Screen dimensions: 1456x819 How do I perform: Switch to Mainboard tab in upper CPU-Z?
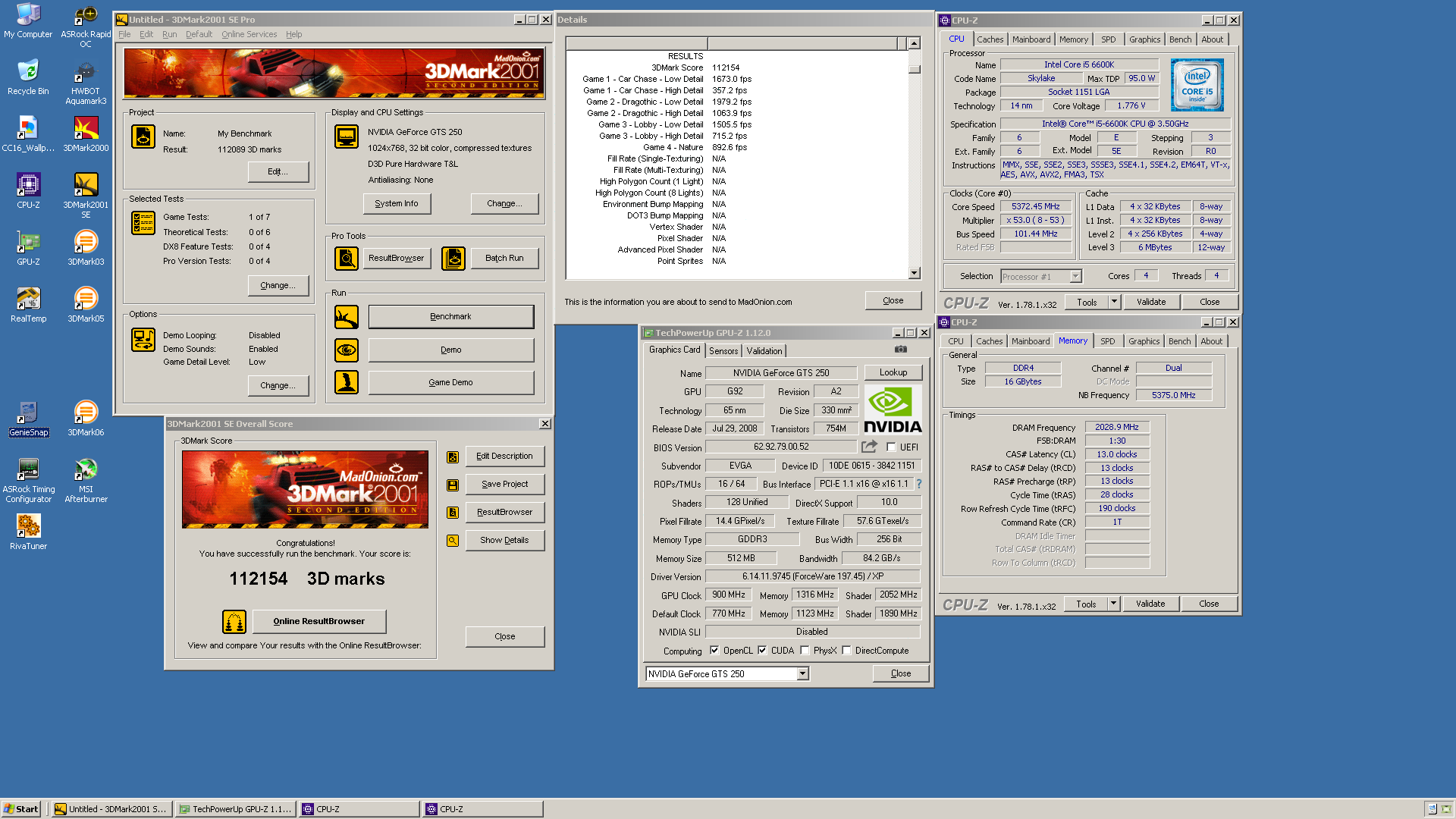click(1031, 40)
